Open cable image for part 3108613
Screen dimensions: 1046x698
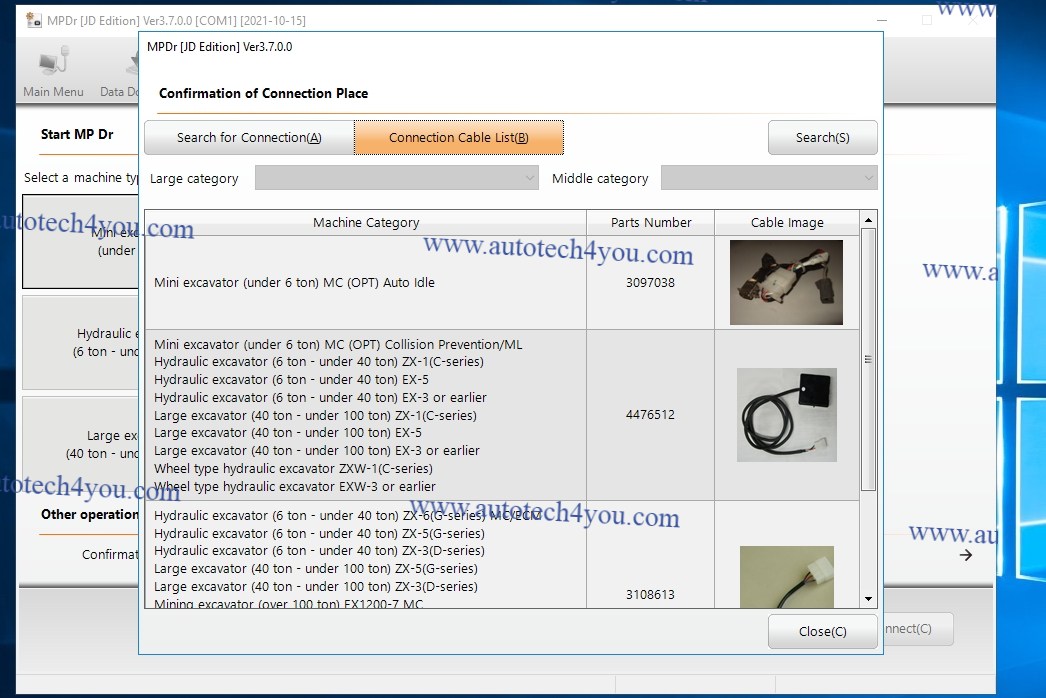tap(786, 577)
